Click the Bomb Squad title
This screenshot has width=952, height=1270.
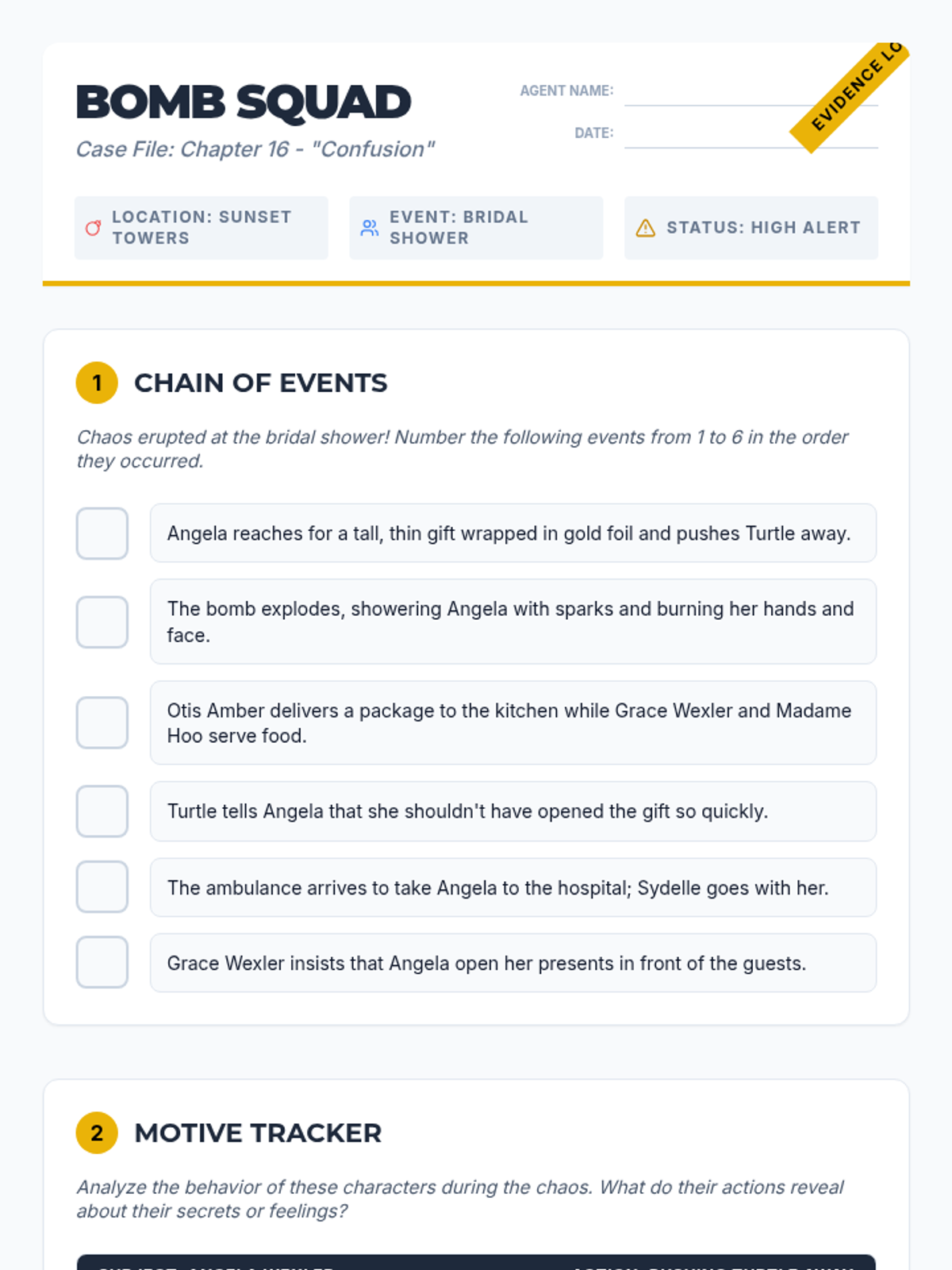click(243, 102)
